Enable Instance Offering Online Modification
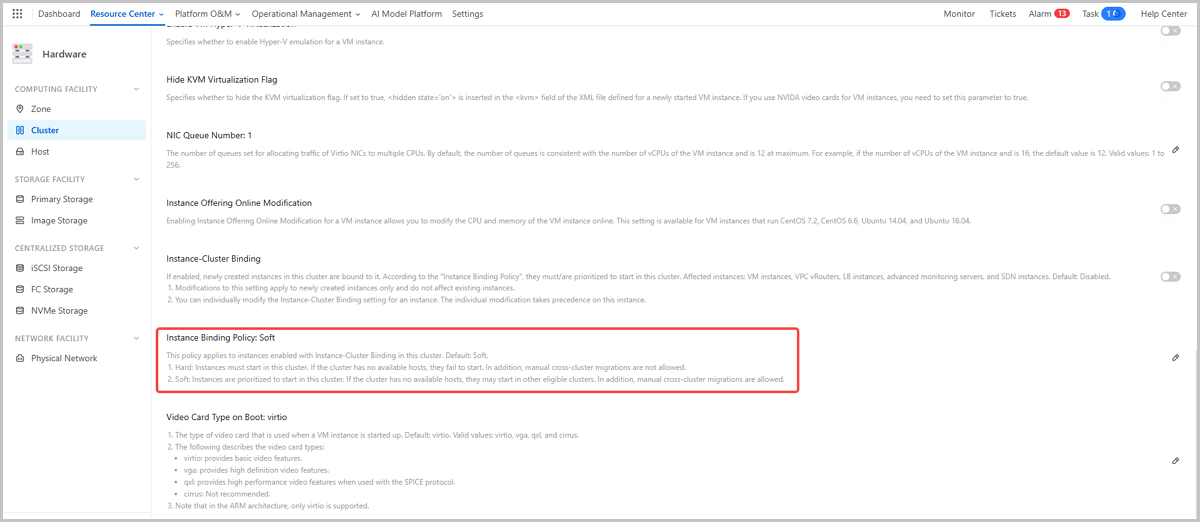The height and width of the screenshot is (522, 1200). pyautogui.click(x=1169, y=209)
